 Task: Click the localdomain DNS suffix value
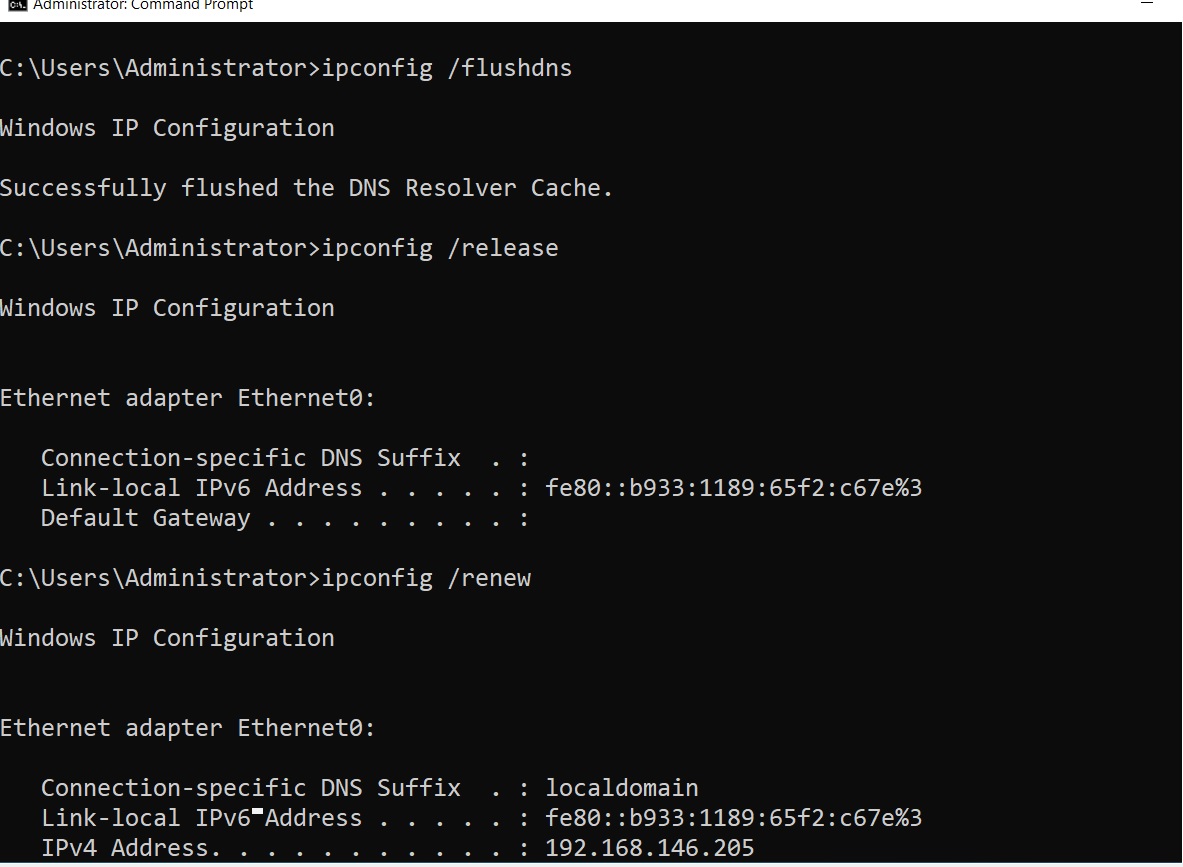[621, 788]
